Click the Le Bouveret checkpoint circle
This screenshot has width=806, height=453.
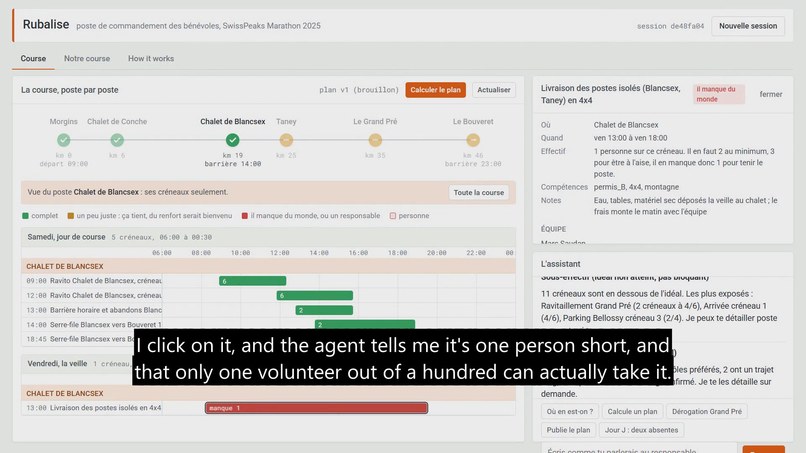click(473, 140)
